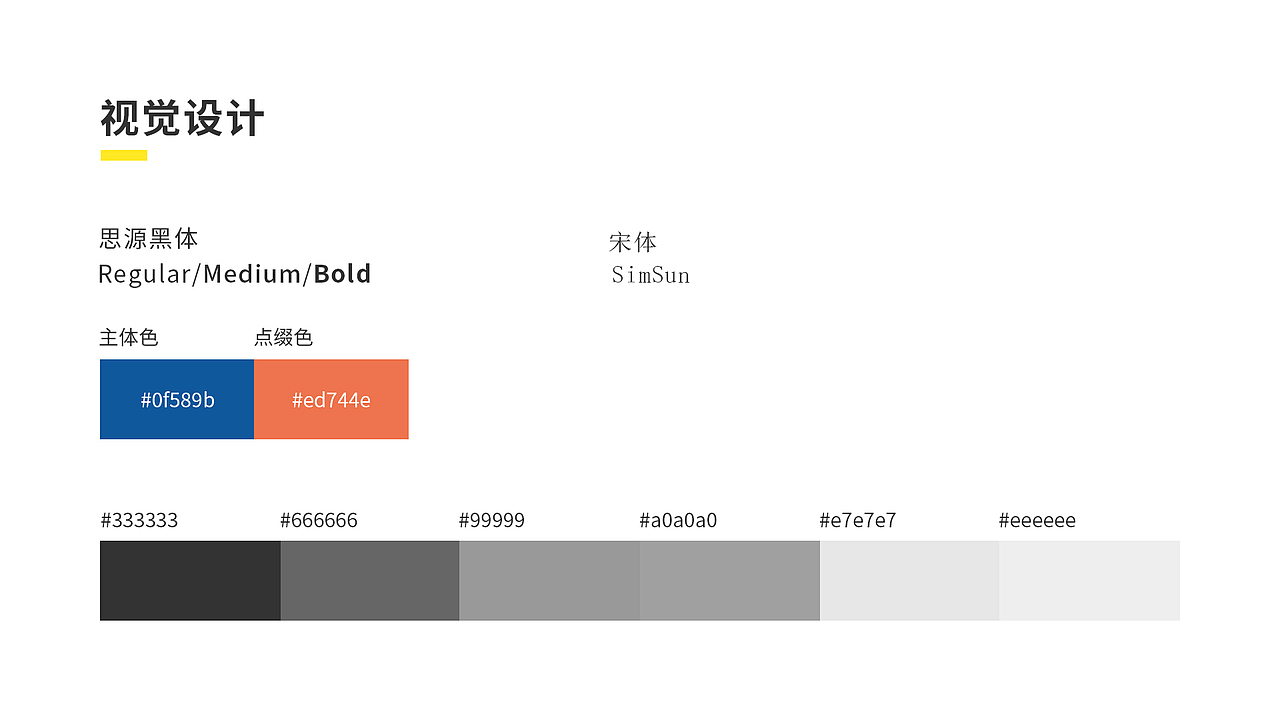Click the word "Regular" font weight
The height and width of the screenshot is (720, 1280).
[143, 274]
